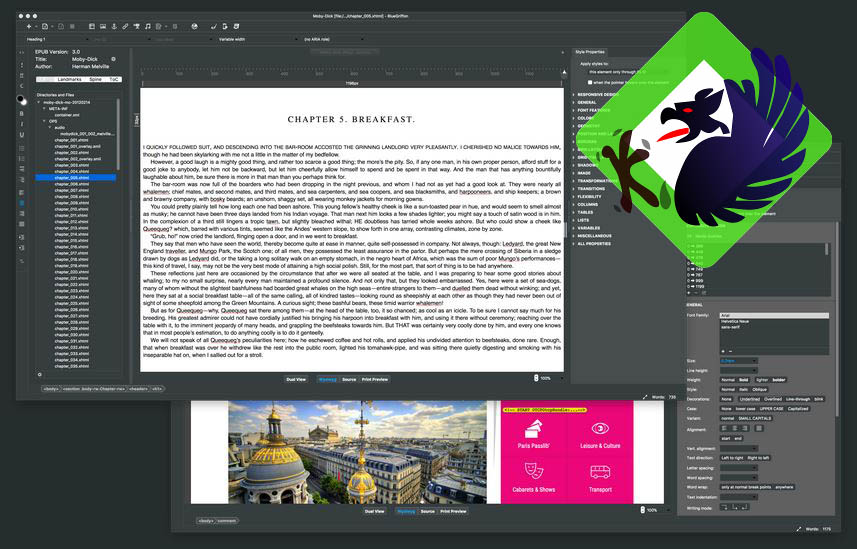Click the globe browse icon in toolbar
This screenshot has height=549, width=857.
coord(195,26)
